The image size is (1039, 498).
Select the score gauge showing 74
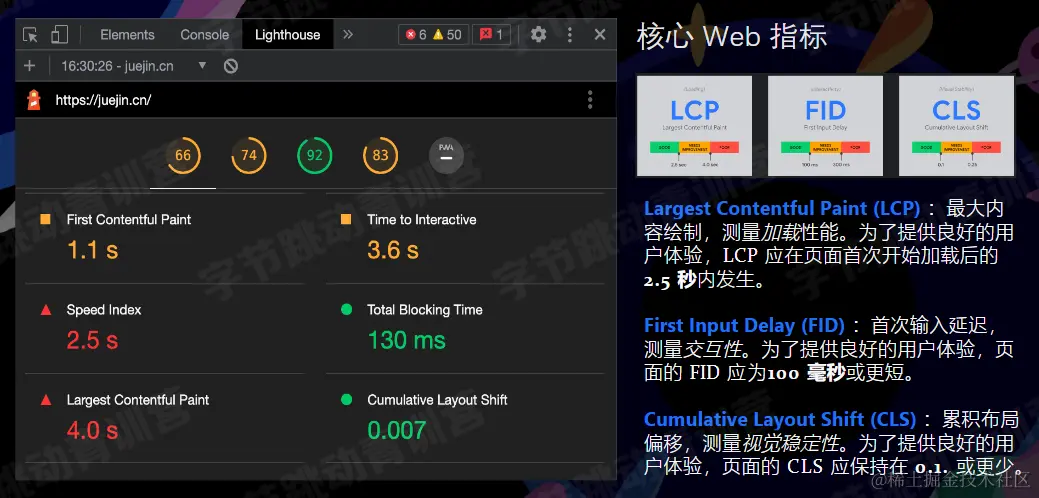pos(248,156)
